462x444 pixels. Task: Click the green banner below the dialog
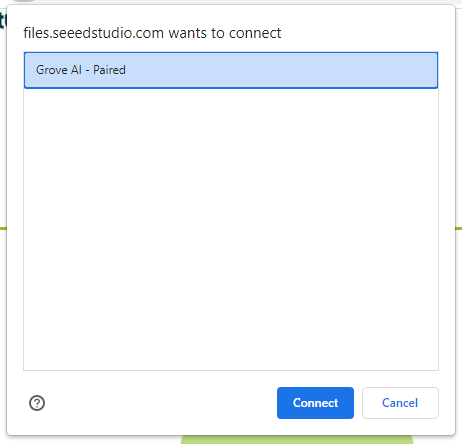point(297,440)
